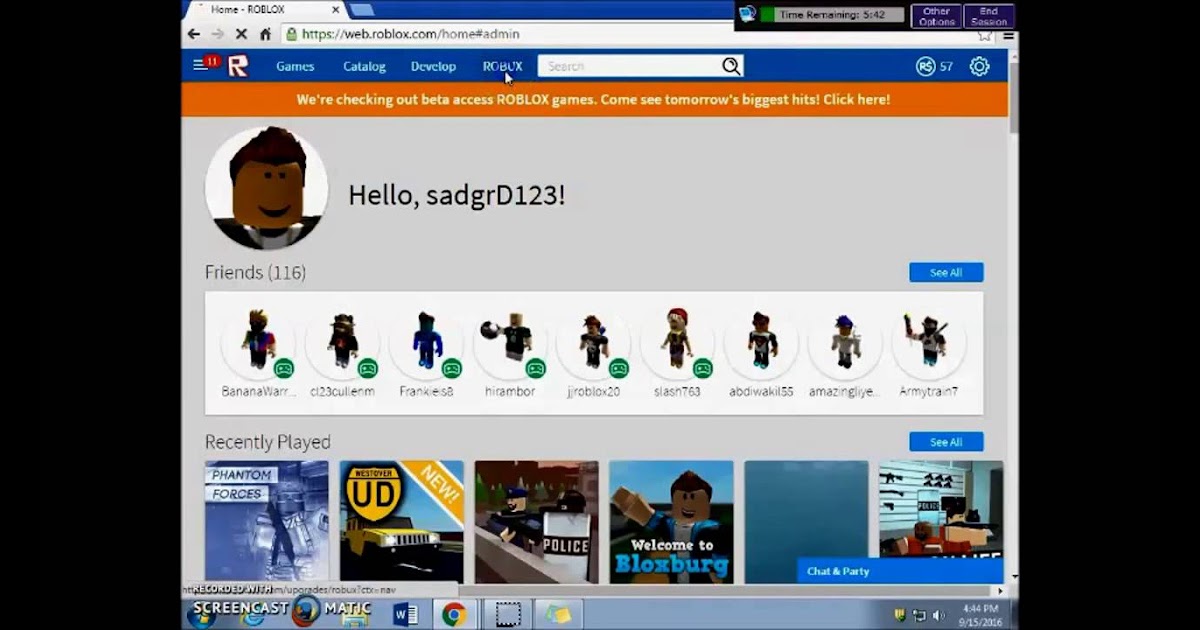The image size is (1200, 630).
Task: Click the browser back arrow
Action: pyautogui.click(x=194, y=34)
